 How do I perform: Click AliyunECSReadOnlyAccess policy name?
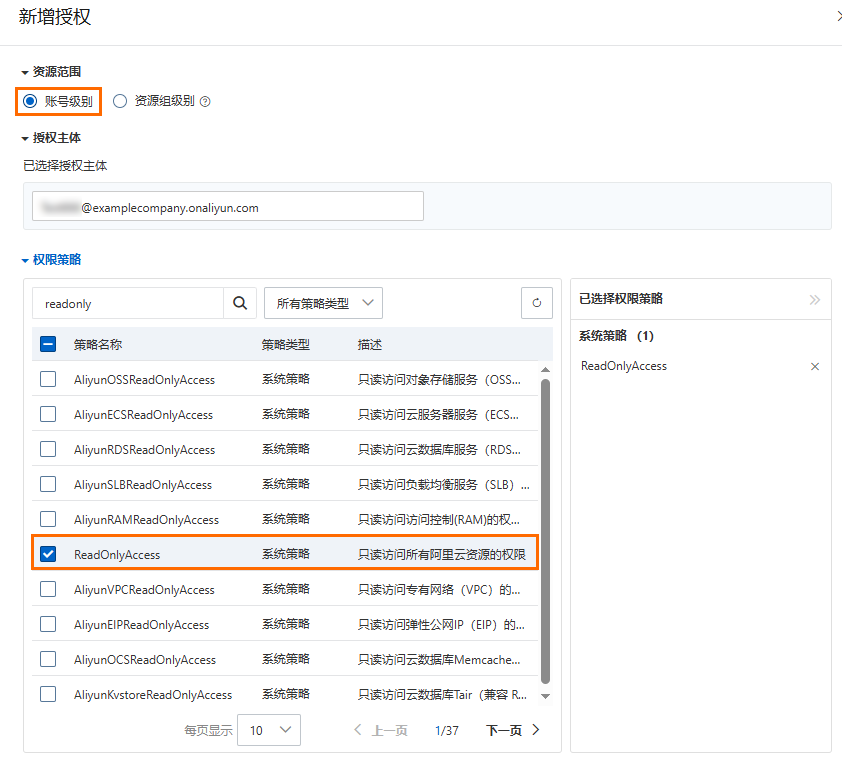(x=143, y=415)
